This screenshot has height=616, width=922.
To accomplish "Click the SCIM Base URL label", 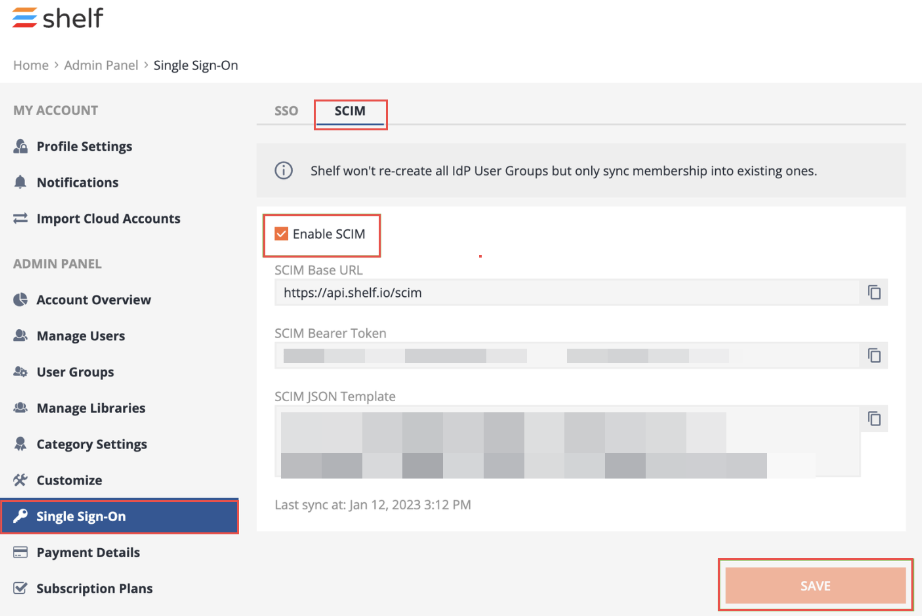I will pos(319,270).
